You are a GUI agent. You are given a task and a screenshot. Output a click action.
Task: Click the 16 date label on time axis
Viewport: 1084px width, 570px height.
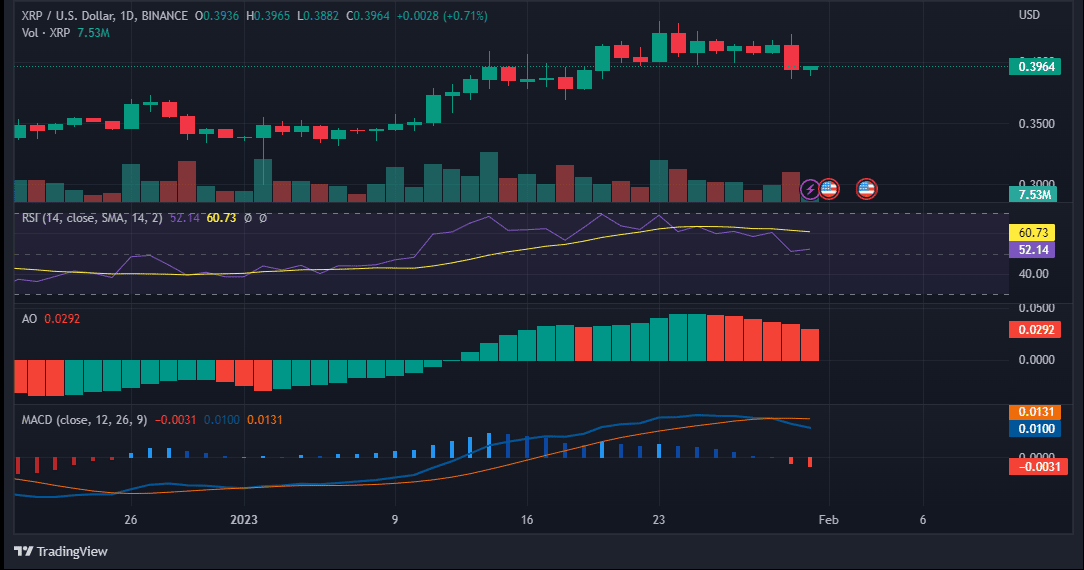click(x=527, y=520)
